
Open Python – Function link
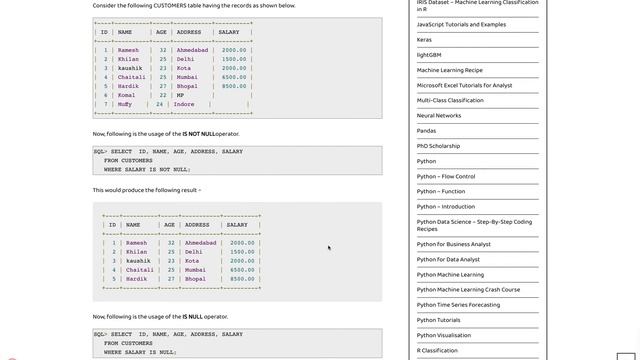[x=441, y=191]
